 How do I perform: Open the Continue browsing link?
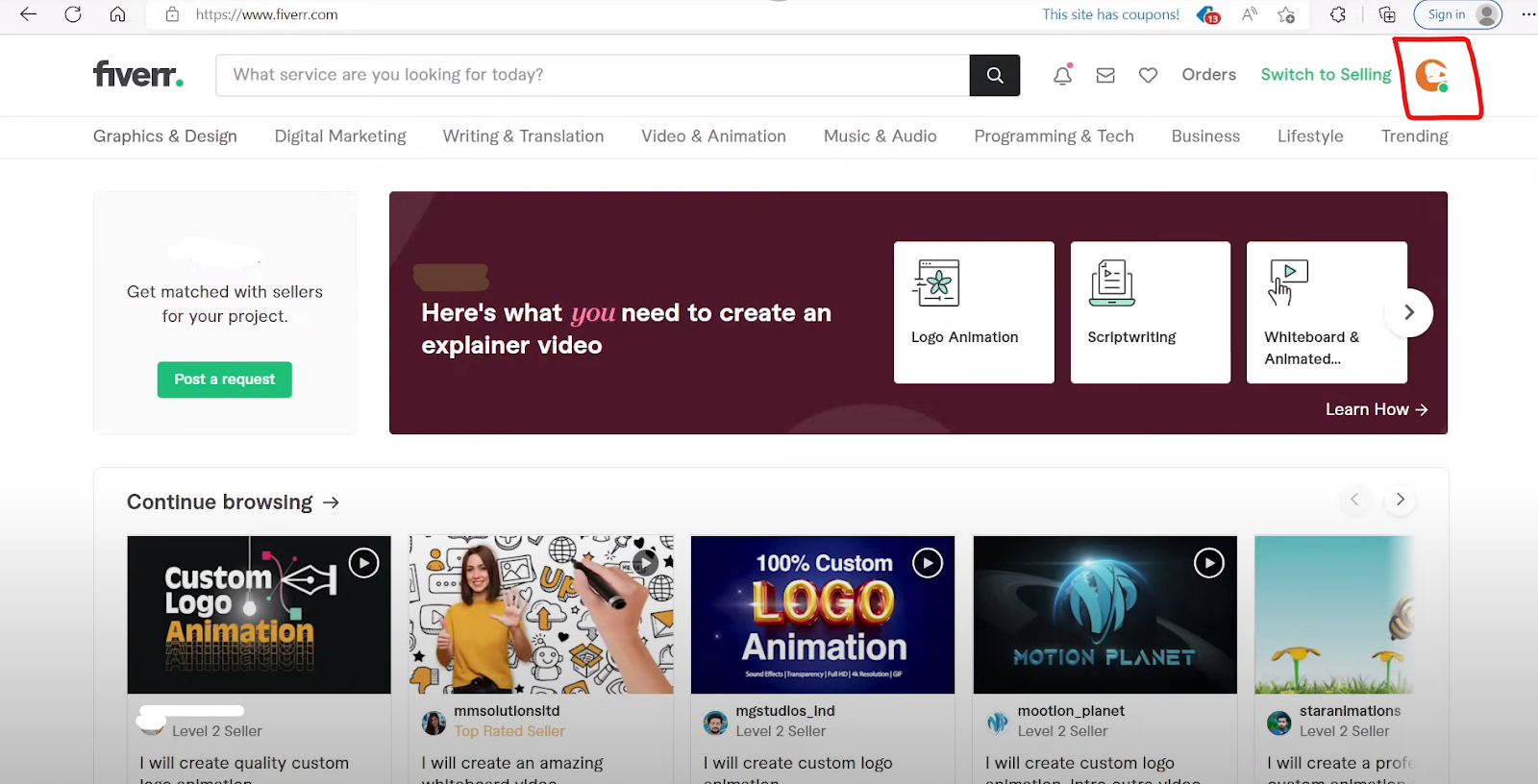233,502
